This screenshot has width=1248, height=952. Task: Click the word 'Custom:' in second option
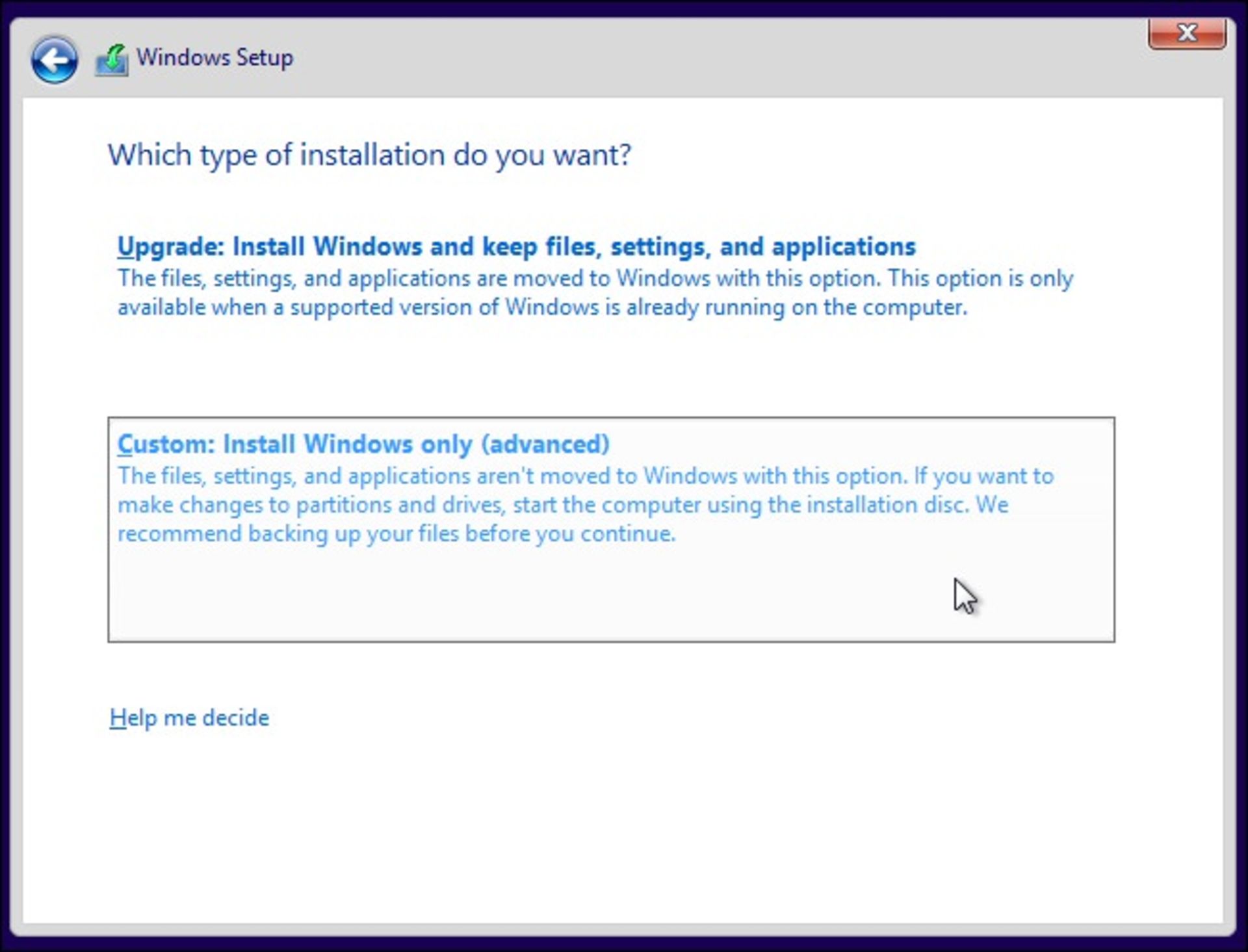click(166, 444)
